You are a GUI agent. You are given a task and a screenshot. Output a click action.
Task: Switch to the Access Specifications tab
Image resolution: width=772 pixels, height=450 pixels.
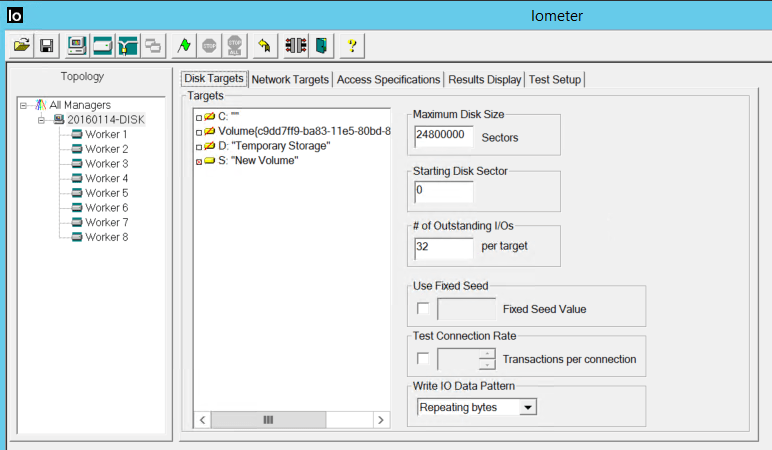[388, 79]
